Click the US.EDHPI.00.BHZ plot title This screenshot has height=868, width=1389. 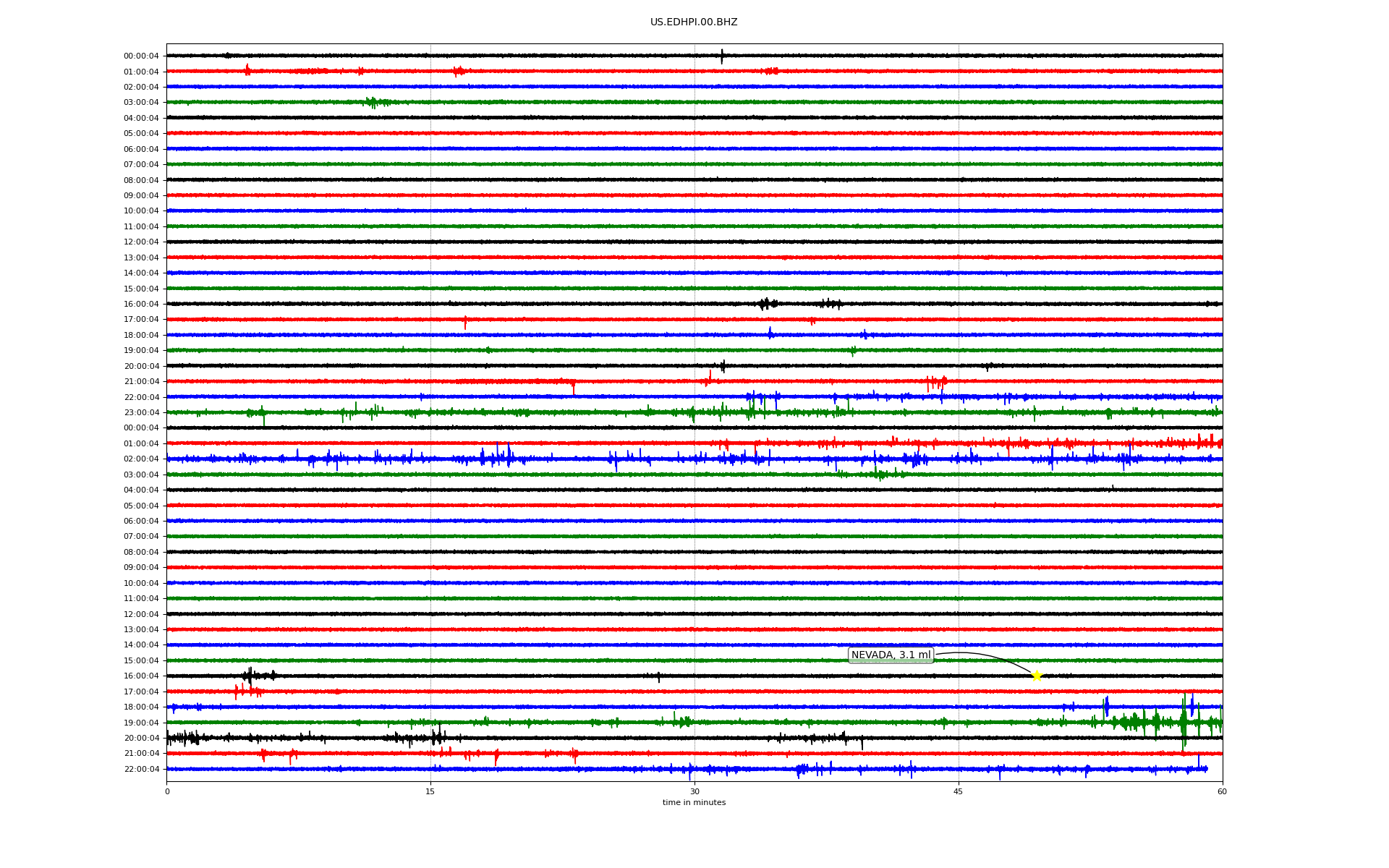693,22
